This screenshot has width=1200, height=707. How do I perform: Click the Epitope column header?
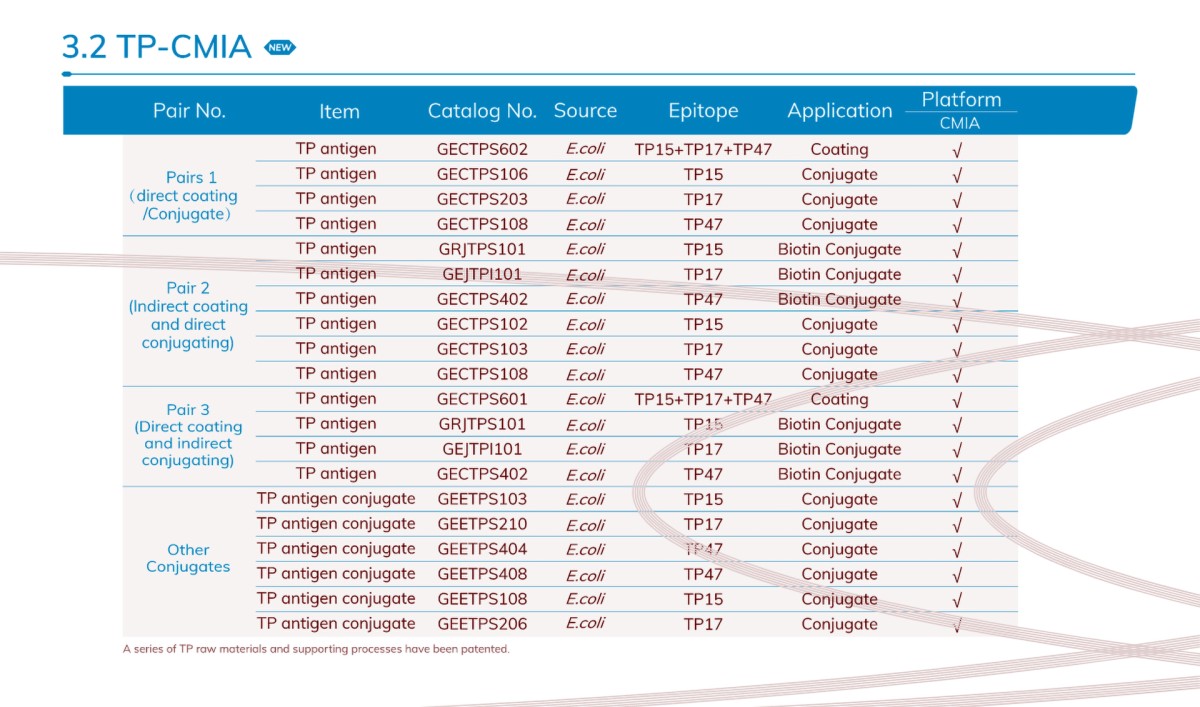point(703,111)
